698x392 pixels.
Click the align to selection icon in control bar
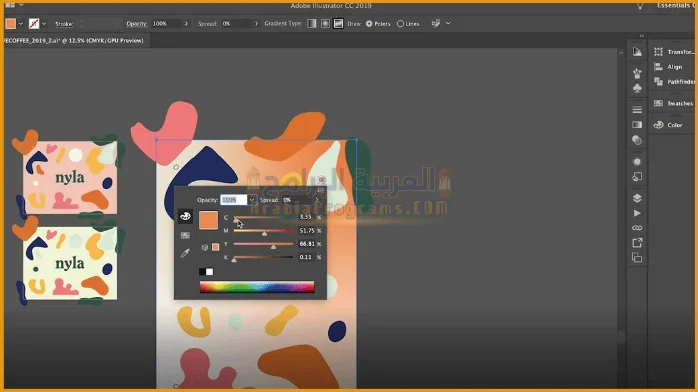click(436, 24)
